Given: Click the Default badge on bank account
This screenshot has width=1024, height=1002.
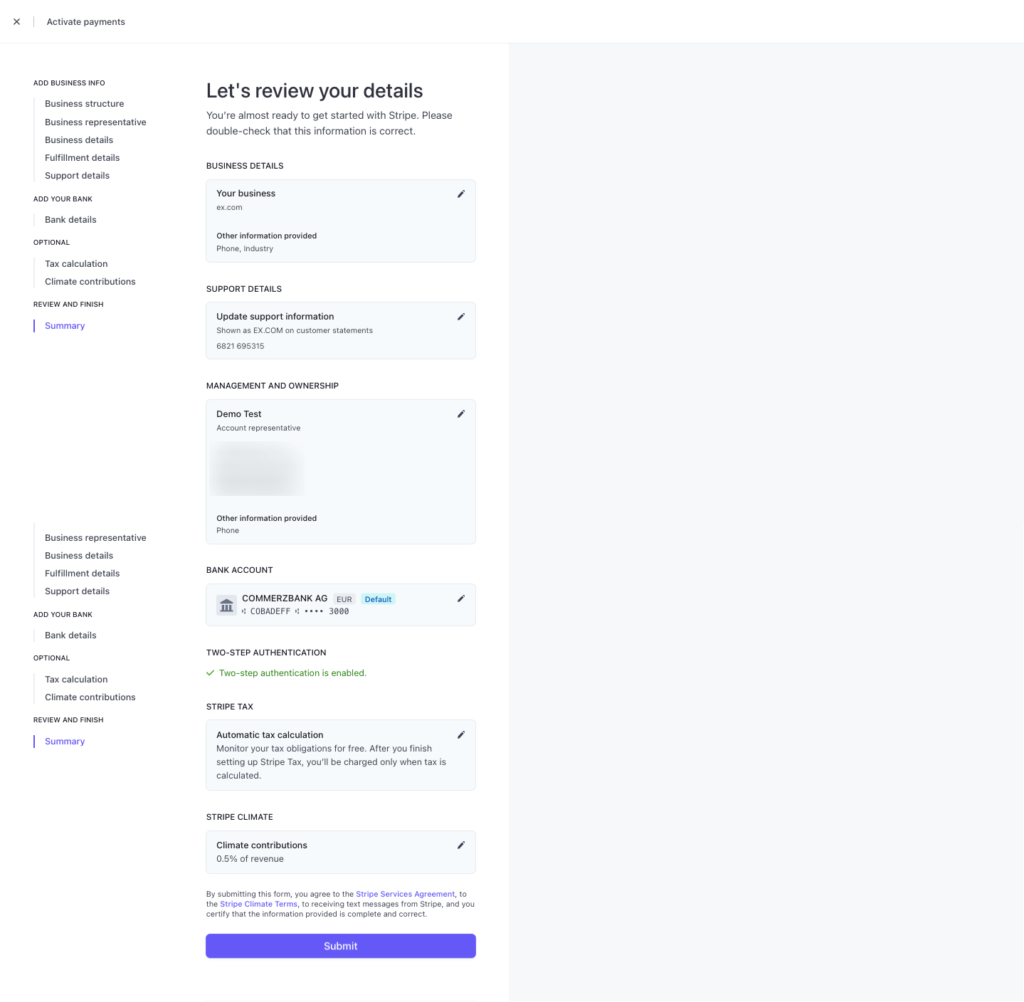Looking at the screenshot, I should [x=378, y=599].
